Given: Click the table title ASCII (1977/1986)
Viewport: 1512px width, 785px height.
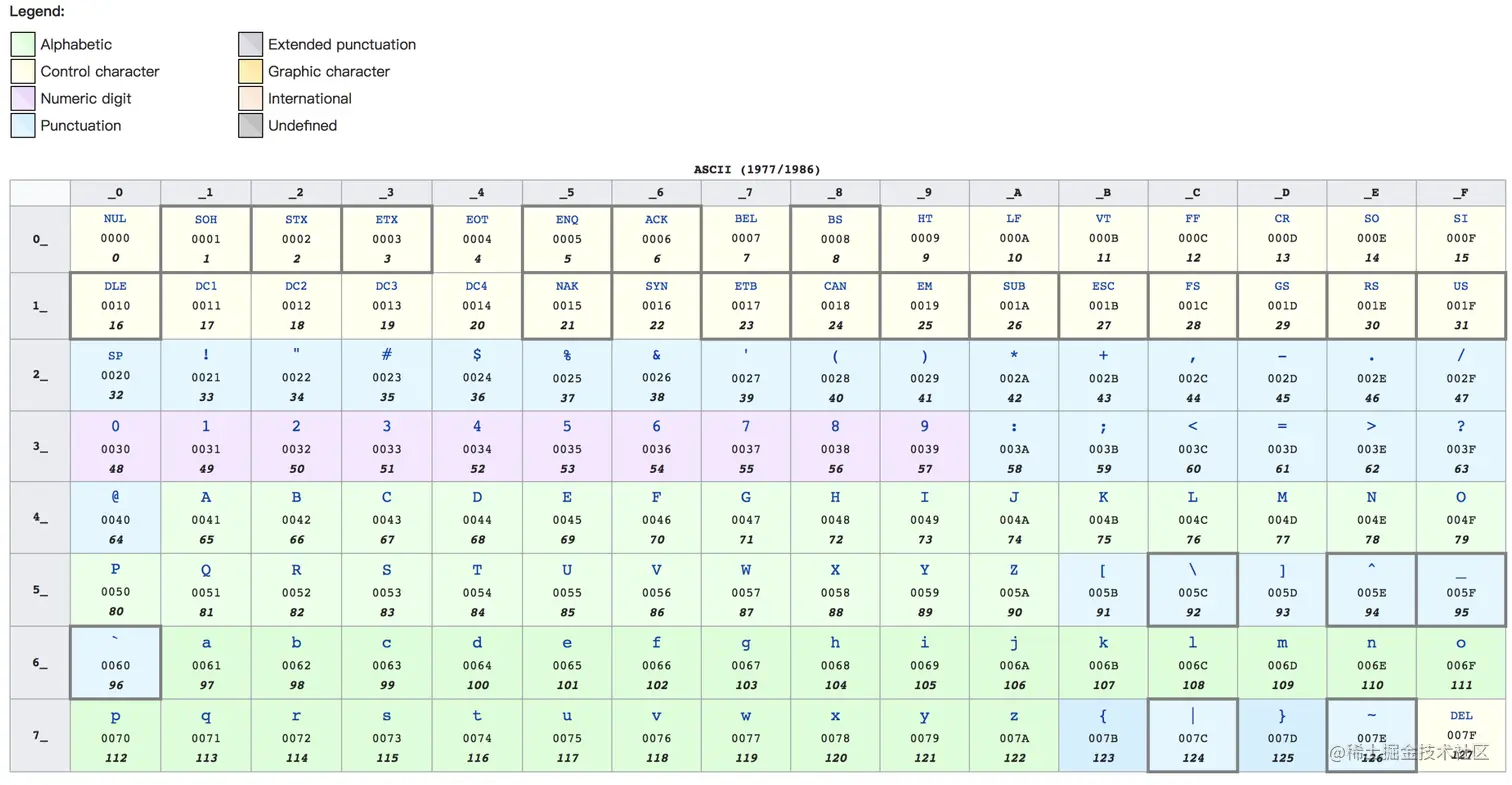Looking at the screenshot, I should (757, 170).
